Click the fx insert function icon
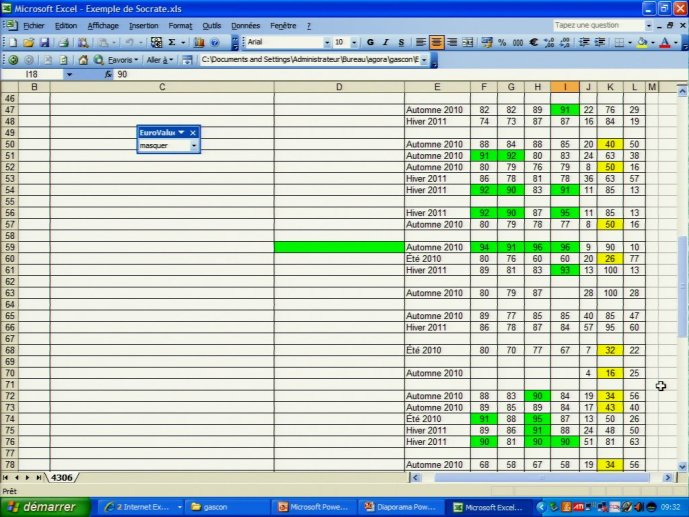The width and height of the screenshot is (689, 517). pos(108,74)
